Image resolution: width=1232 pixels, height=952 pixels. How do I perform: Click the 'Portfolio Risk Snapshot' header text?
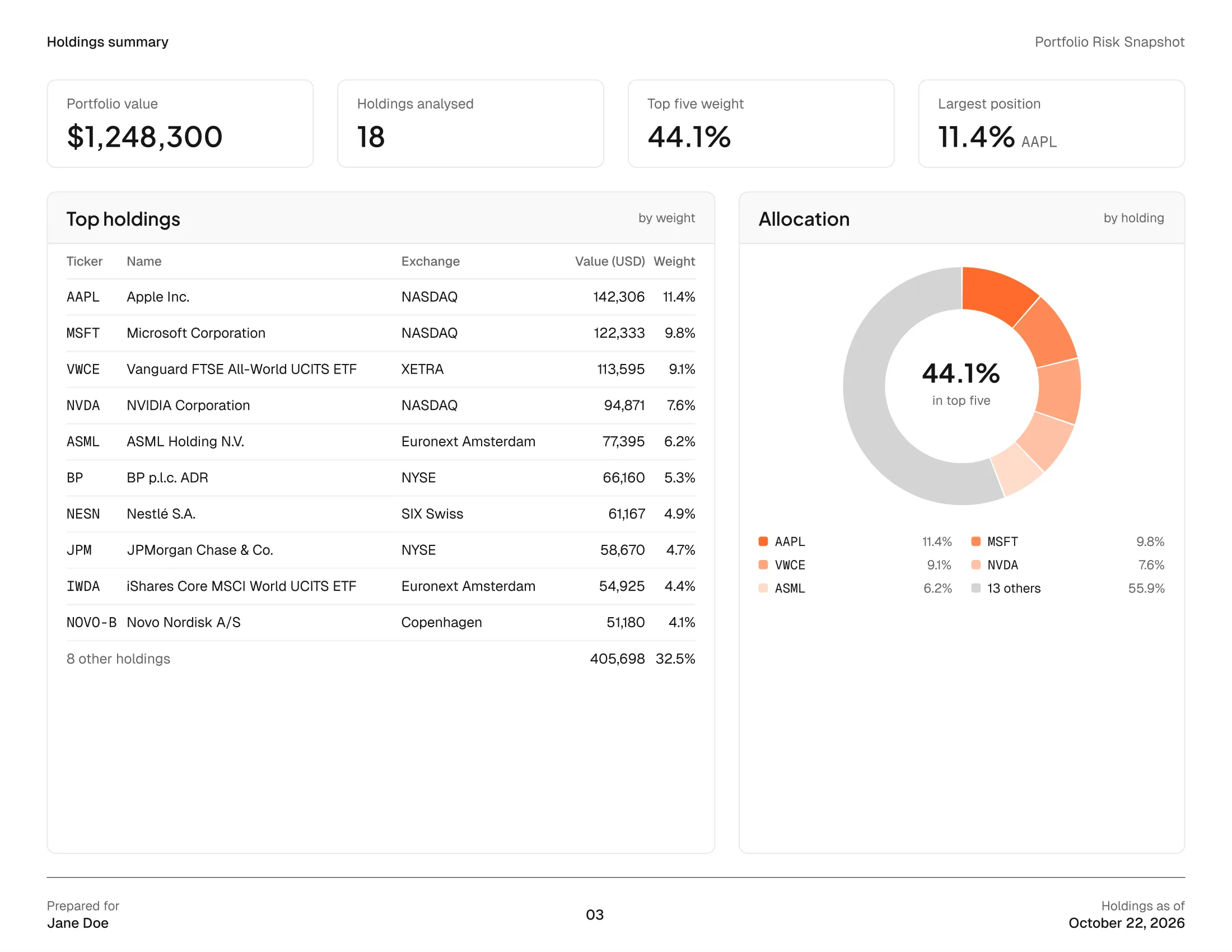pyautogui.click(x=1109, y=42)
